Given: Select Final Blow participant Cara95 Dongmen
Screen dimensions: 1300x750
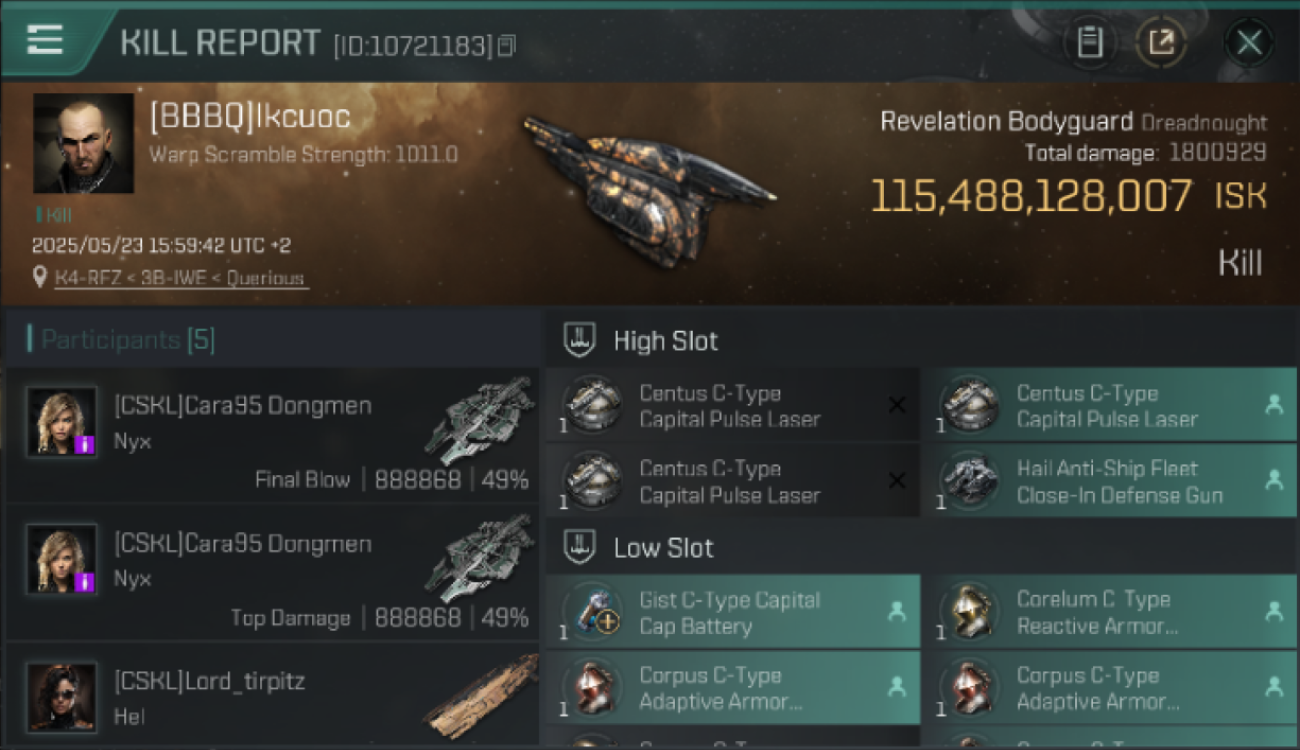Looking at the screenshot, I should click(x=273, y=435).
